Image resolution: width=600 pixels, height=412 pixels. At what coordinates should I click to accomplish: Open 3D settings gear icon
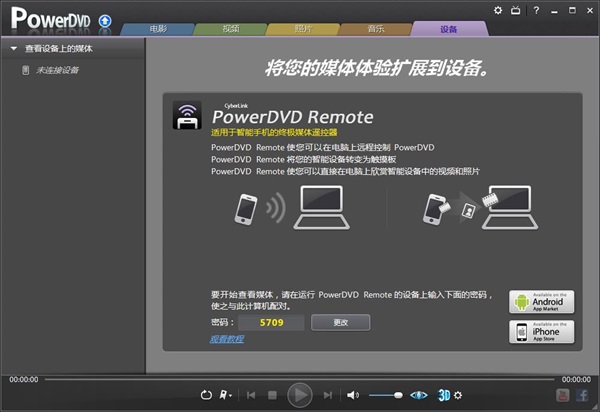click(x=458, y=395)
